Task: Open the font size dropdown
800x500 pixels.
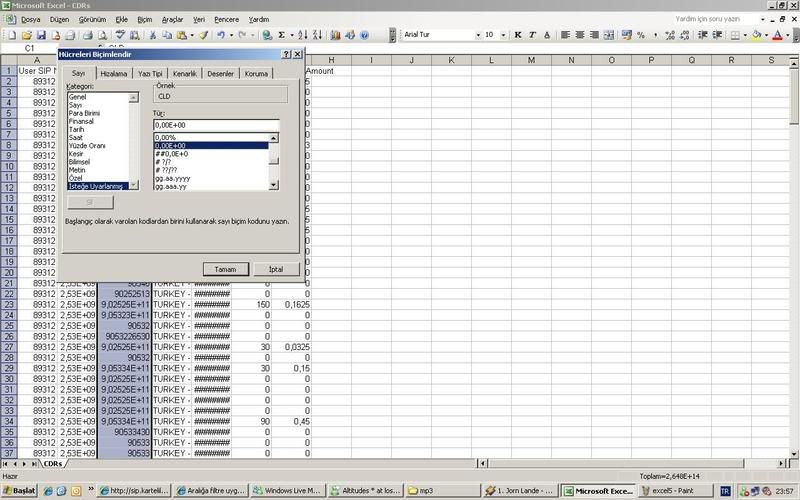Action: (503, 35)
